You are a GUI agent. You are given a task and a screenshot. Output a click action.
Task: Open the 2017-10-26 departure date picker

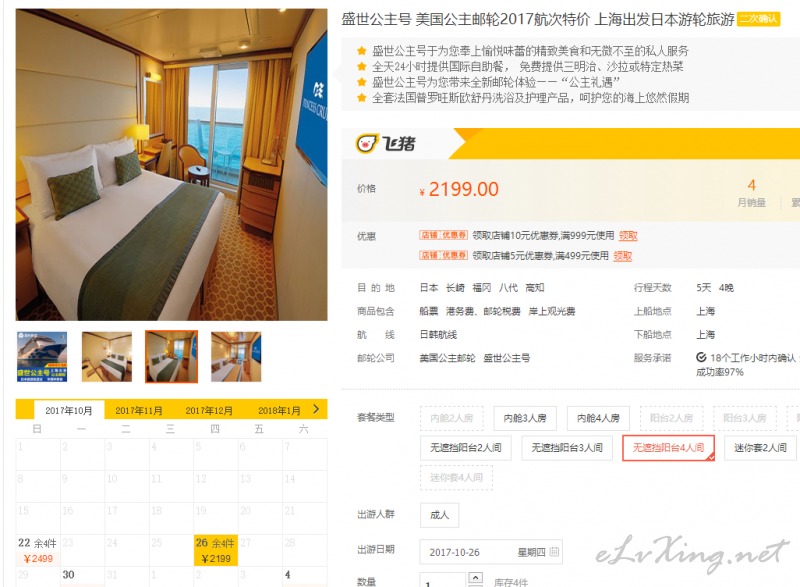click(x=491, y=552)
